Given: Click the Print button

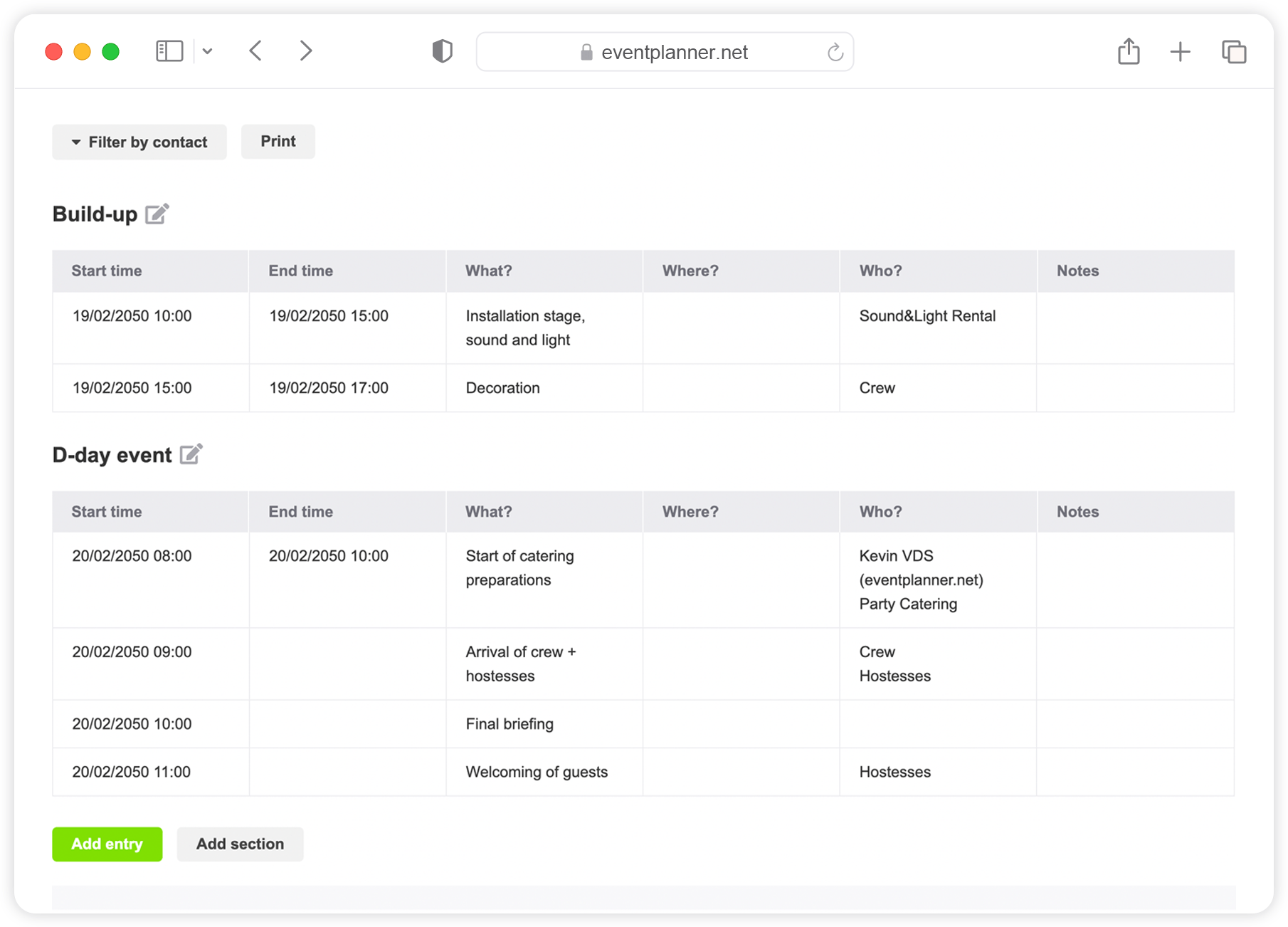Looking at the screenshot, I should tap(278, 141).
